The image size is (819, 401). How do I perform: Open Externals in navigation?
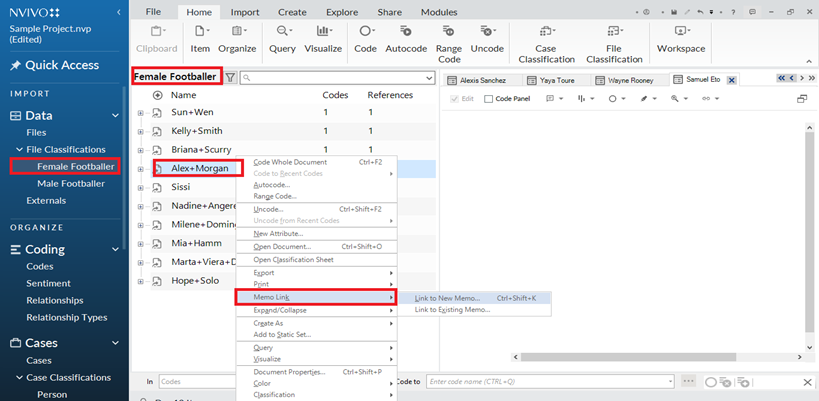46,200
